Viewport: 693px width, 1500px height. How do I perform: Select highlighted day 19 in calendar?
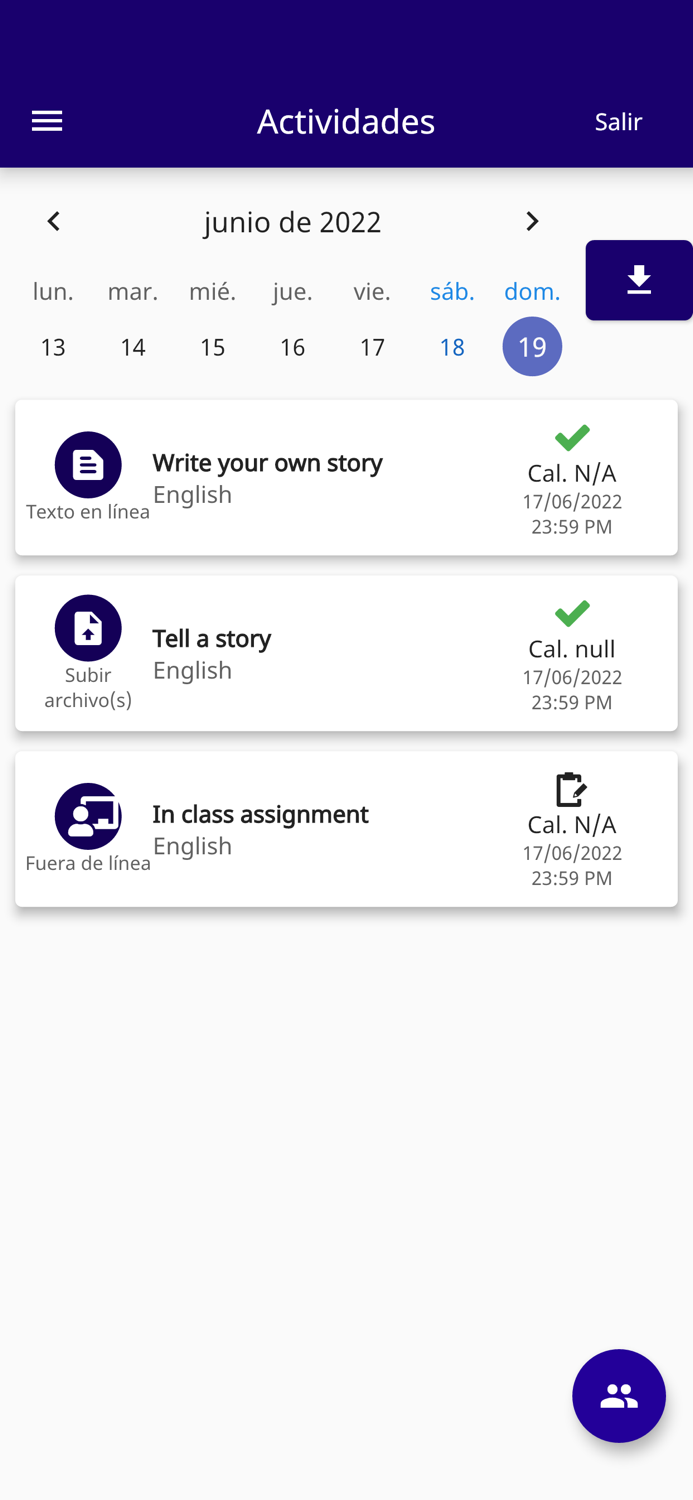click(x=532, y=347)
